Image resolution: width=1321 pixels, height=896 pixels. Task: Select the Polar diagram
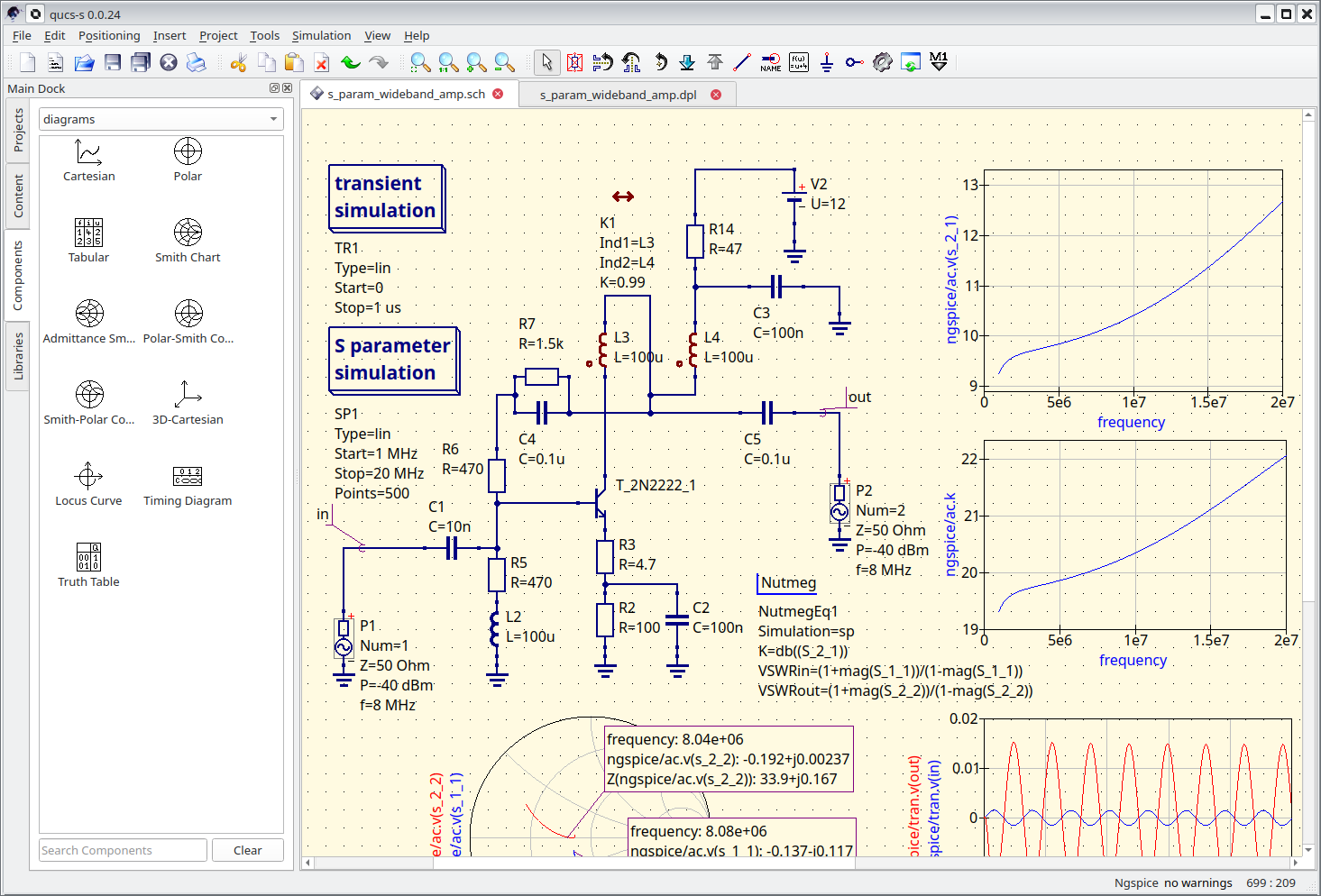(x=188, y=160)
